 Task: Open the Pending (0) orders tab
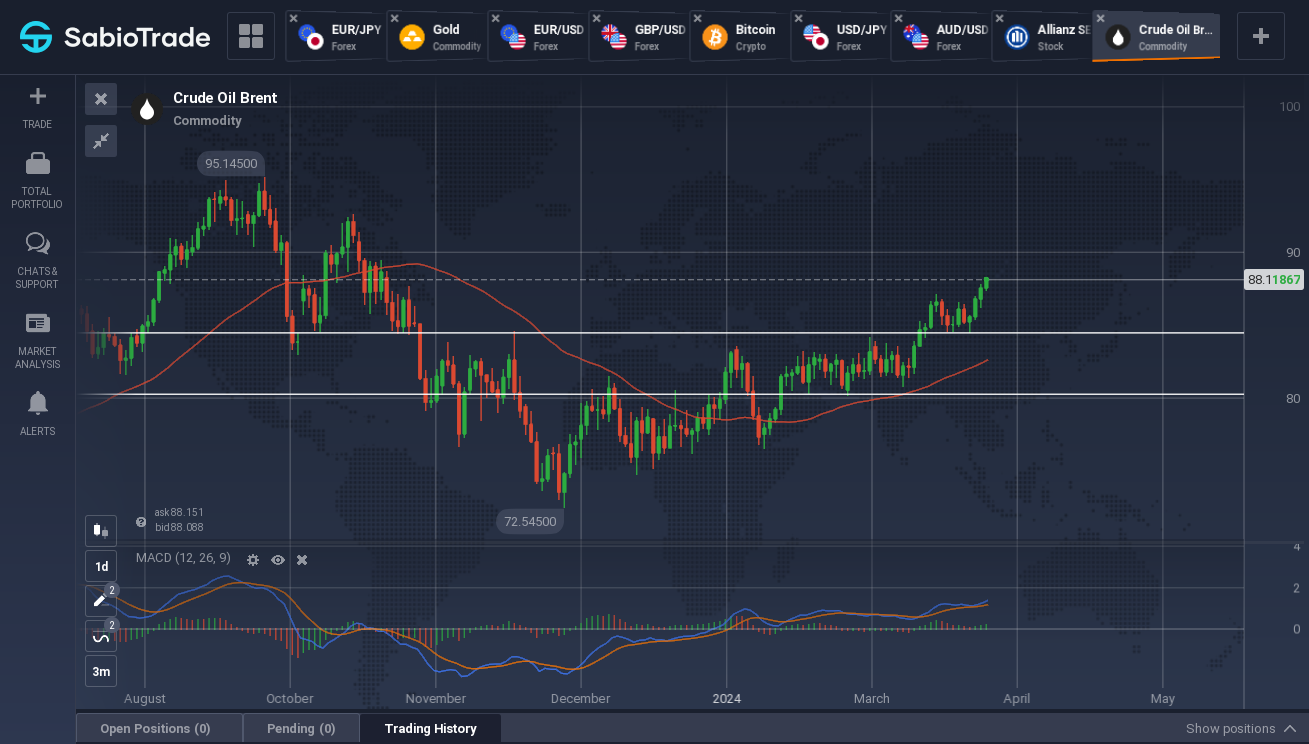[301, 728]
